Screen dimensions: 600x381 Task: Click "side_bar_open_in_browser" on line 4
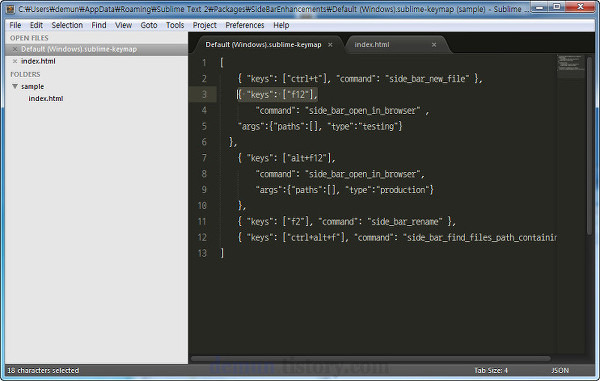(362, 111)
